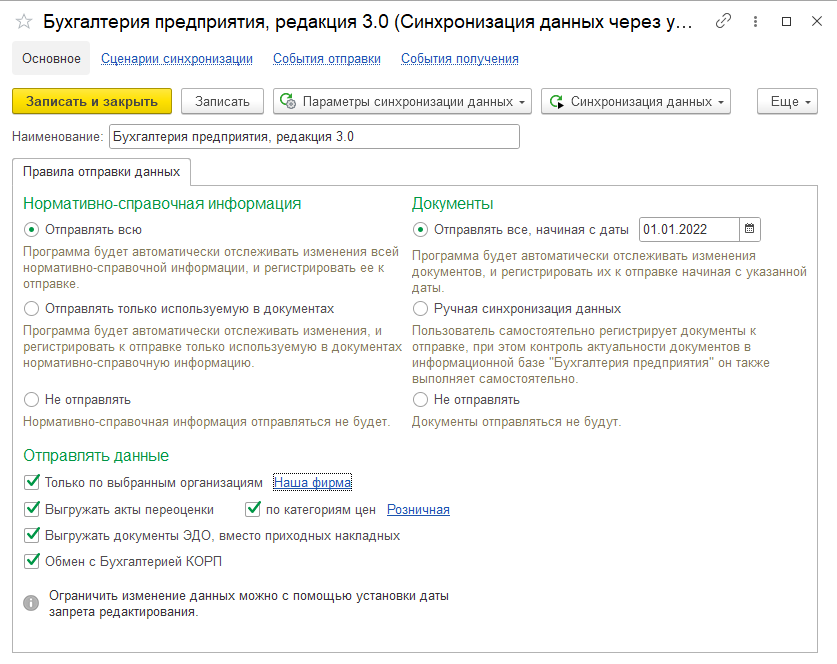Click the start date field 01.01.2022
The height and width of the screenshot is (664, 837).
point(689,230)
